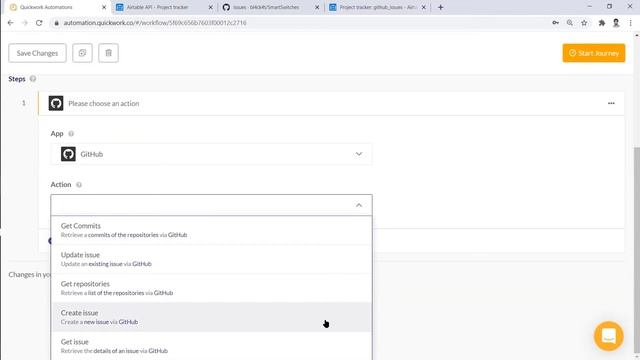
Task: Click the help icon next to Steps
Action: [x=33, y=79]
